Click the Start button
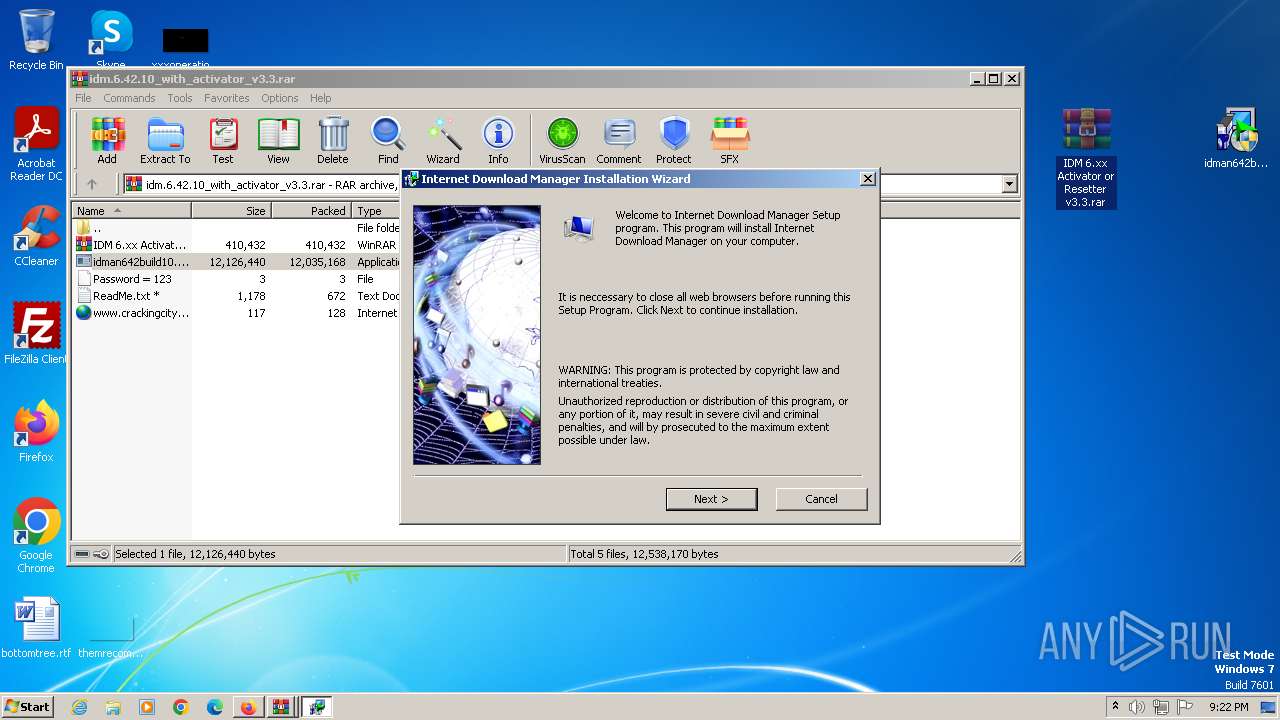This screenshot has height=720, width=1280. pos(27,707)
